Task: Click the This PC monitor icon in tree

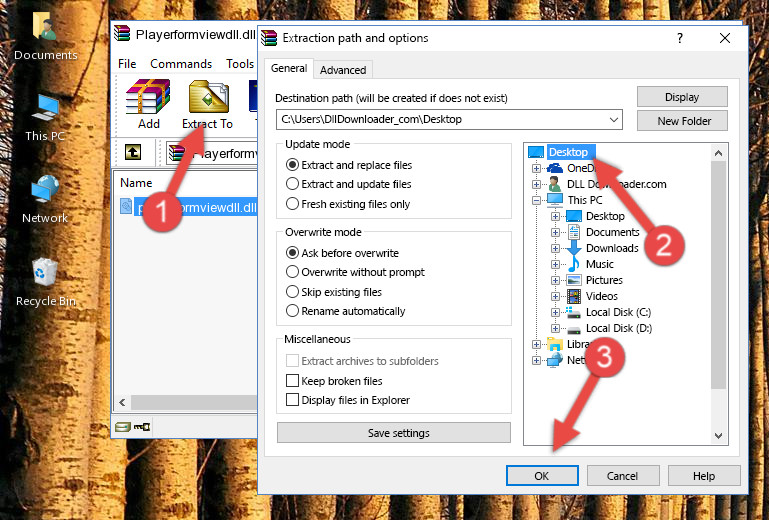Action: [x=555, y=200]
